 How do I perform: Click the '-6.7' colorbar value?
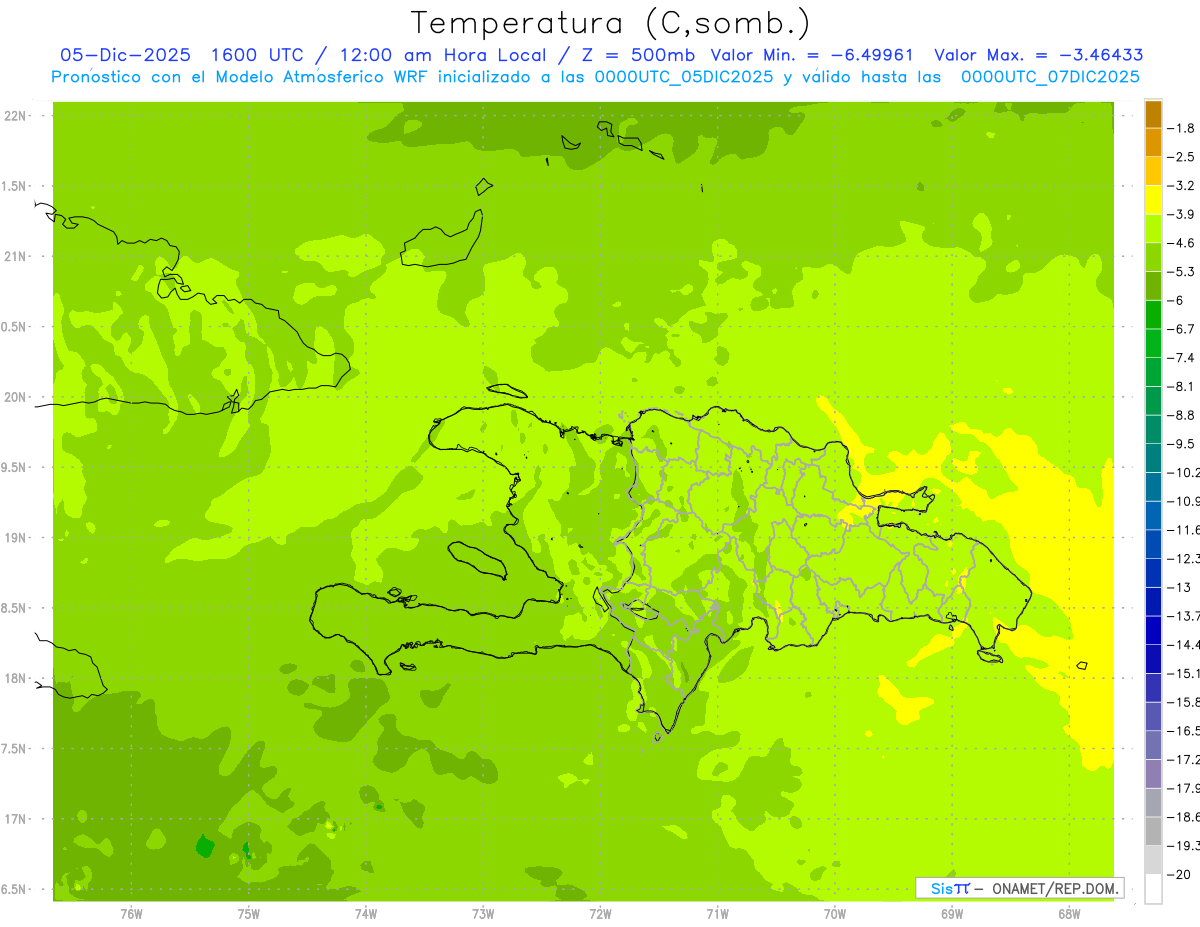[x=1182, y=329]
